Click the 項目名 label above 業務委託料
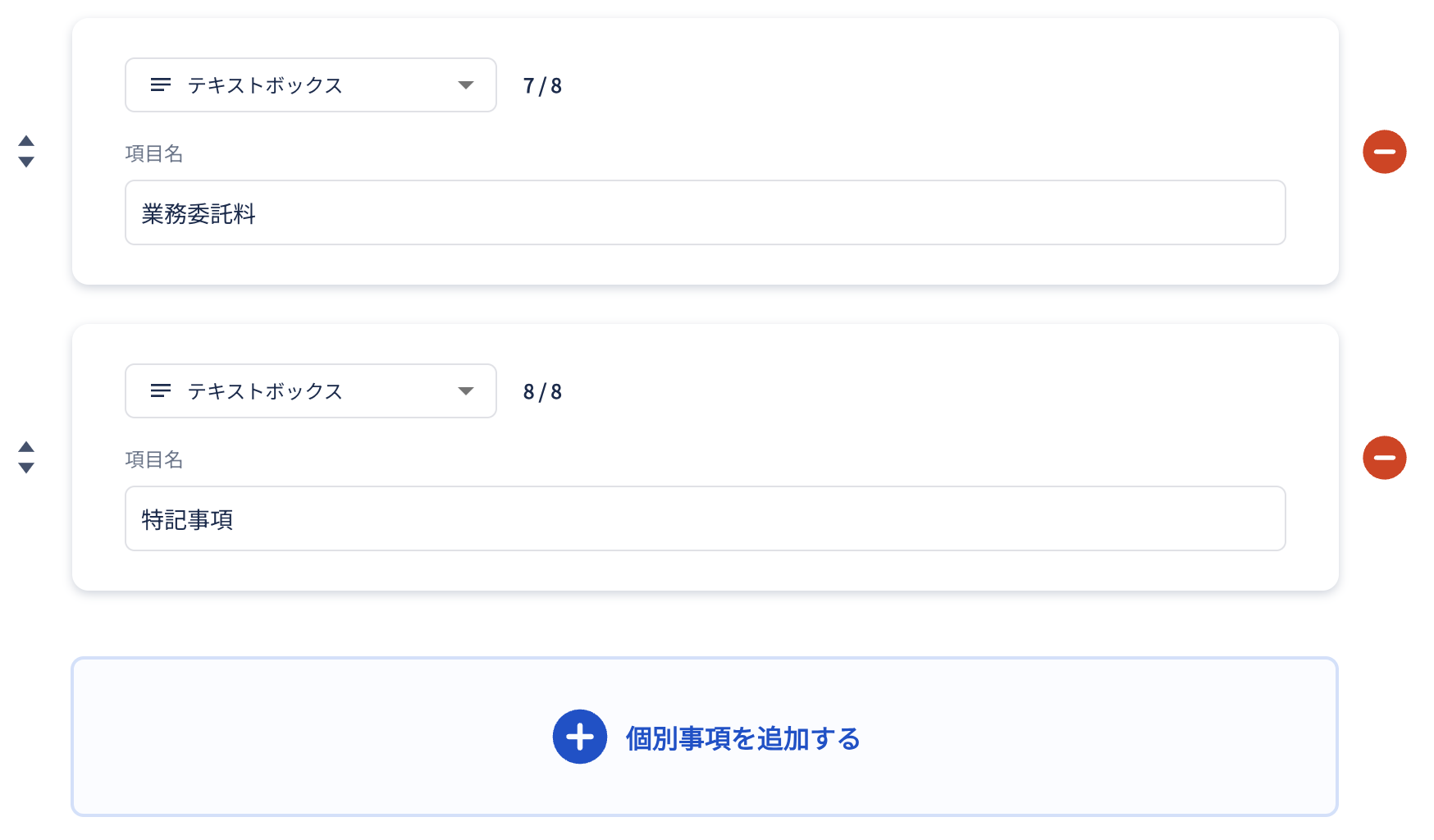 153,153
